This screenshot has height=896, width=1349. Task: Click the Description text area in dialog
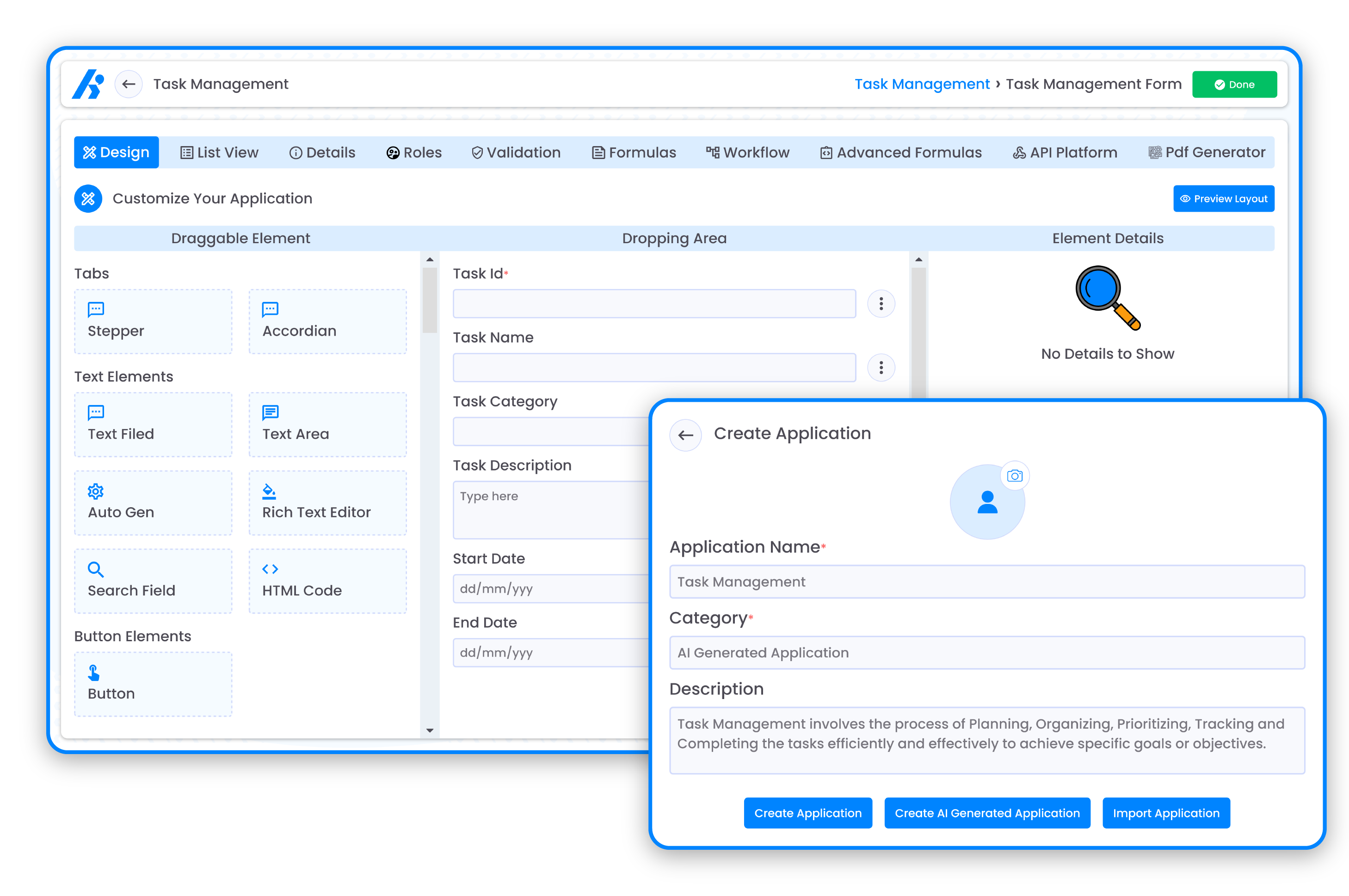coord(987,741)
